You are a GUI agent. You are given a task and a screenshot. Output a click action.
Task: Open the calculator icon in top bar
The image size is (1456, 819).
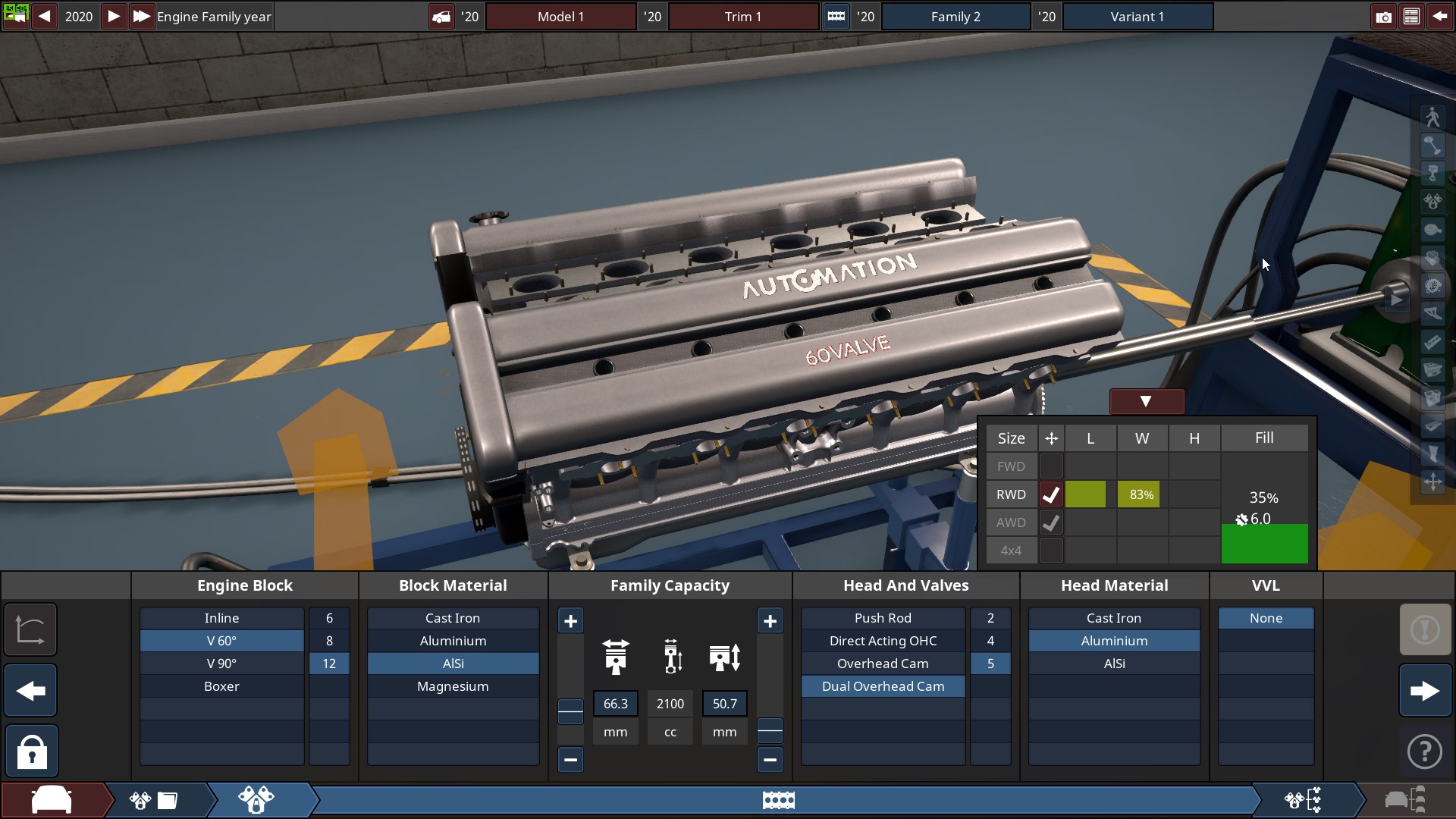(x=1411, y=17)
